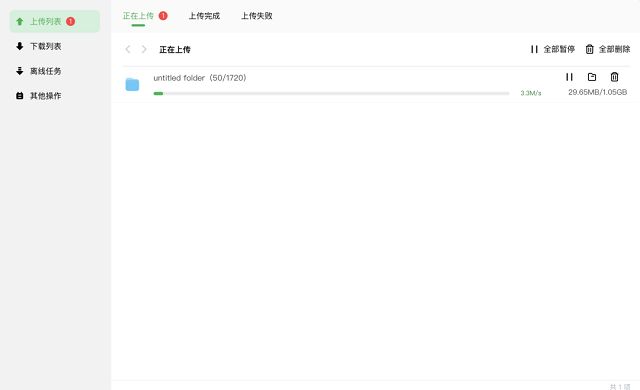
Task: Open the 上传列表 sidebar item
Action: point(55,21)
